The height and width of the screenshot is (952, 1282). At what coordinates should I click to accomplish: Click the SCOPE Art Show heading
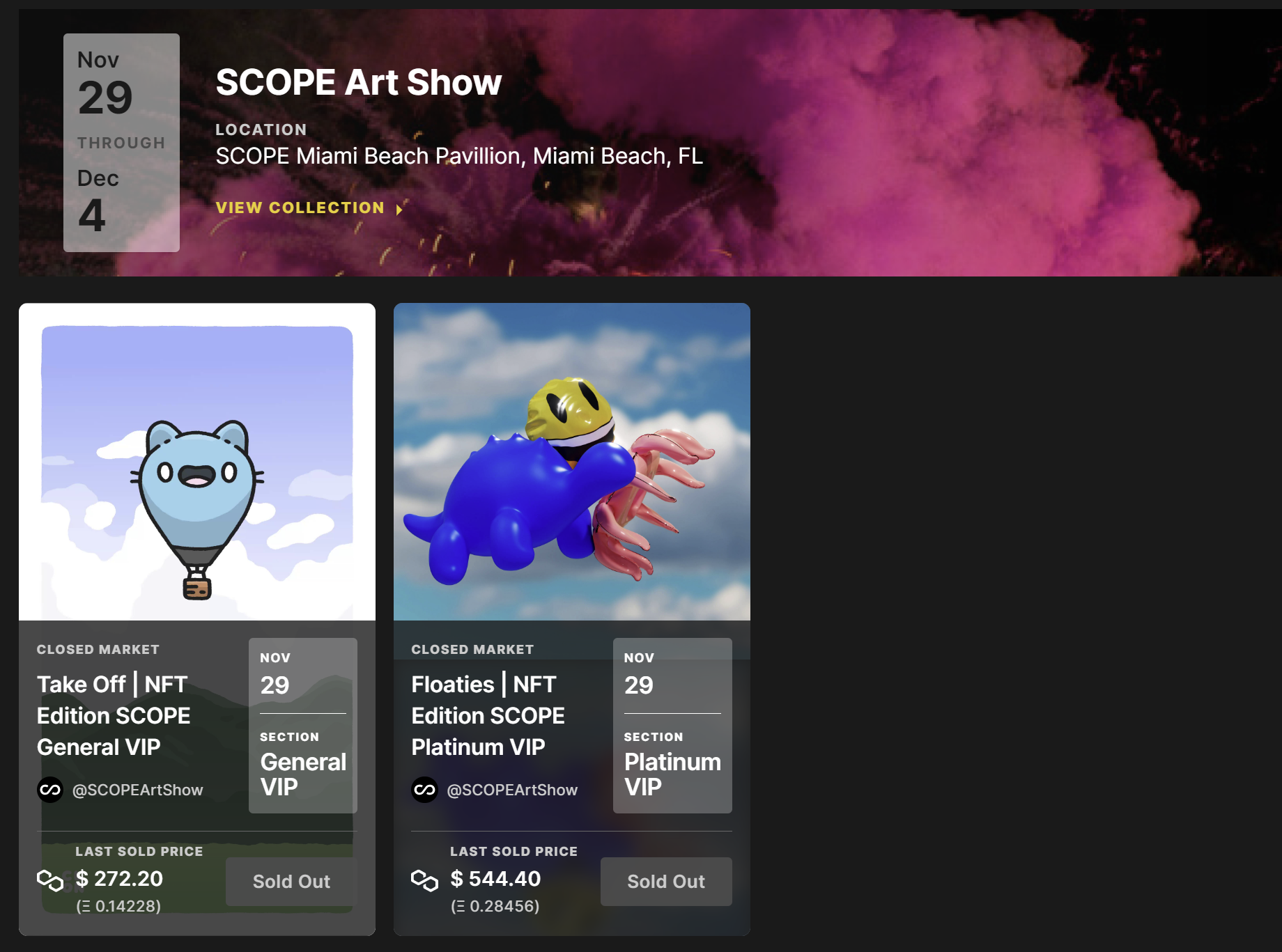359,82
